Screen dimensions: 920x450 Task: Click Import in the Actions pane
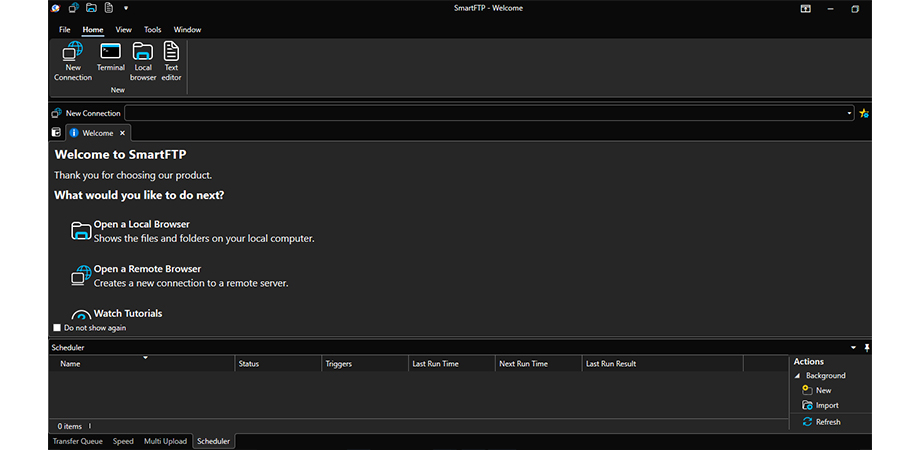click(827, 405)
